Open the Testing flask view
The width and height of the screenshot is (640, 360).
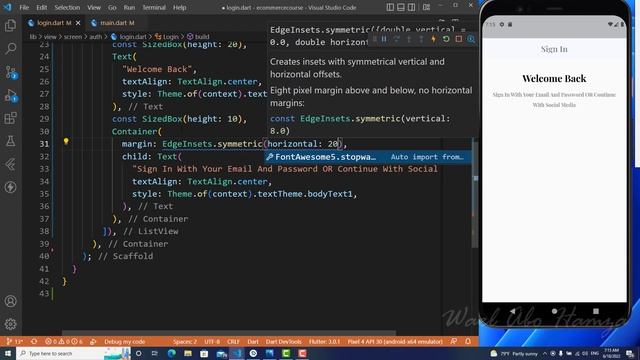(10, 141)
